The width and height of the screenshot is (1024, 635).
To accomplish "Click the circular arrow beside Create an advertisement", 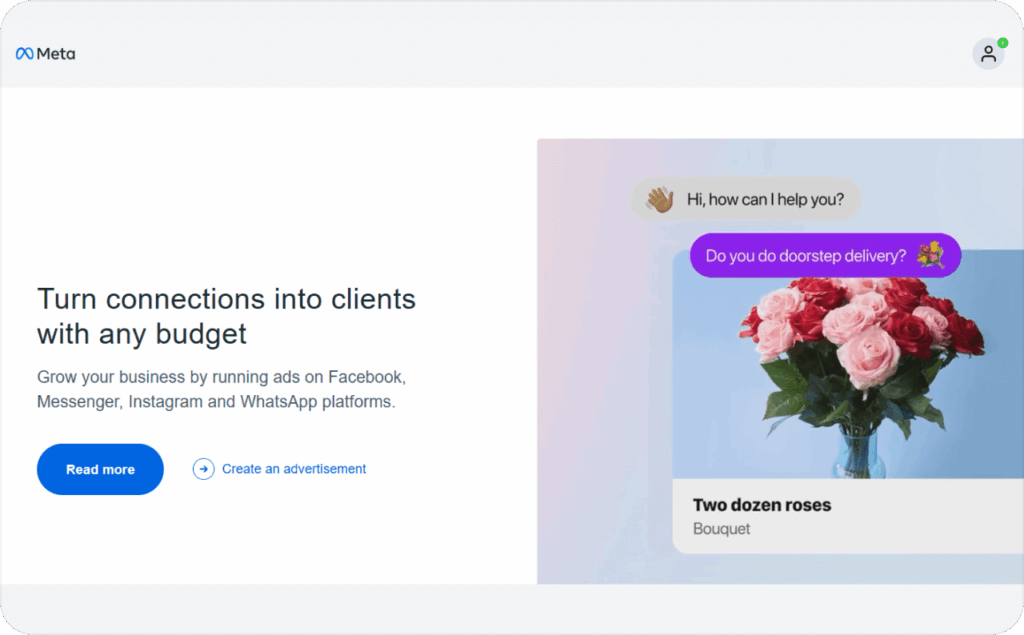I will pyautogui.click(x=204, y=469).
